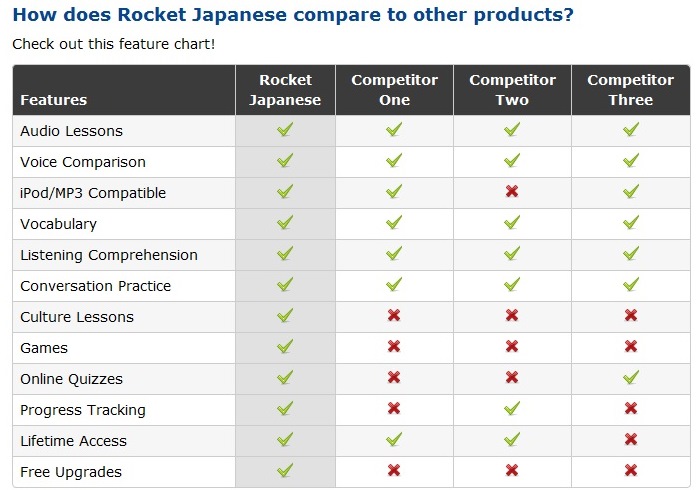This screenshot has width=700, height=490.
Task: Click the Competitor Three column header
Action: 630,90
